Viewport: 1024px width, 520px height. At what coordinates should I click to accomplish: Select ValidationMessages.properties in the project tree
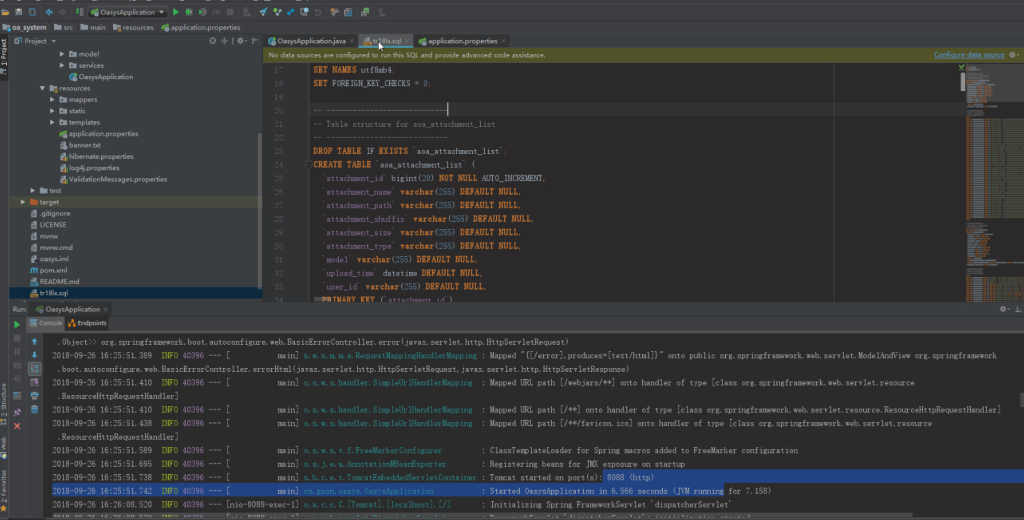click(112, 179)
